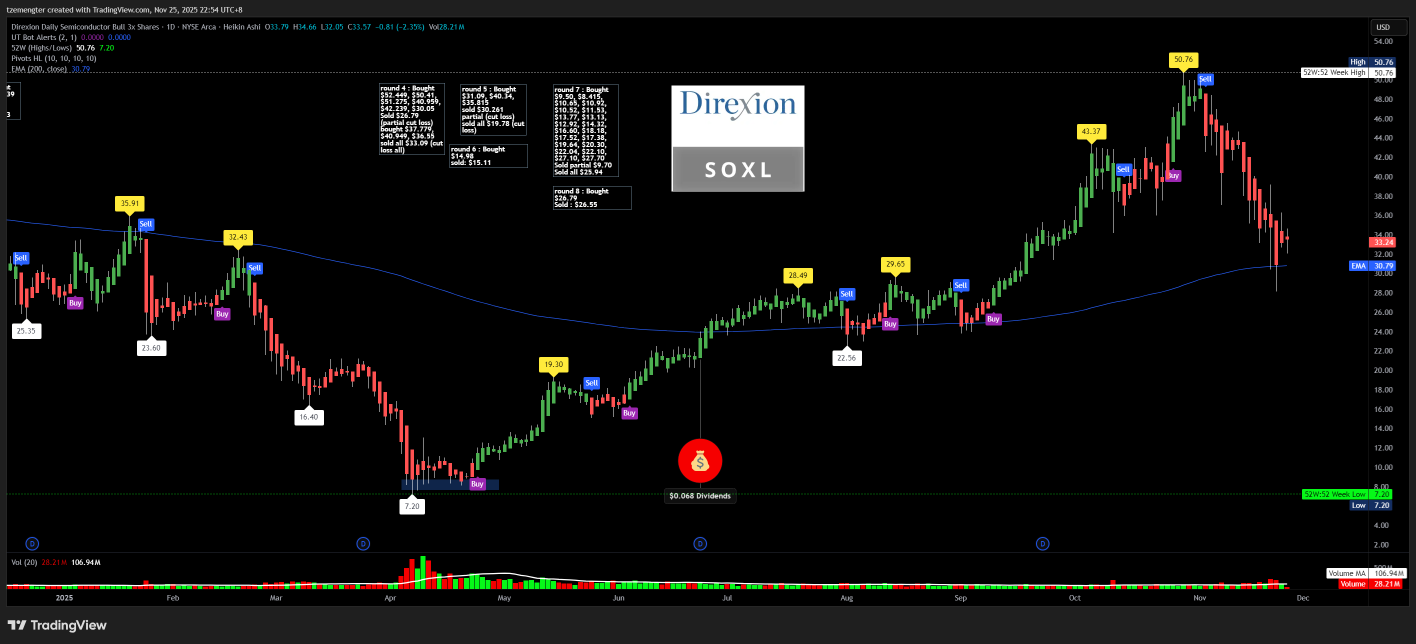
Task: Select the white 23.60 pivot low label
Action: [151, 348]
